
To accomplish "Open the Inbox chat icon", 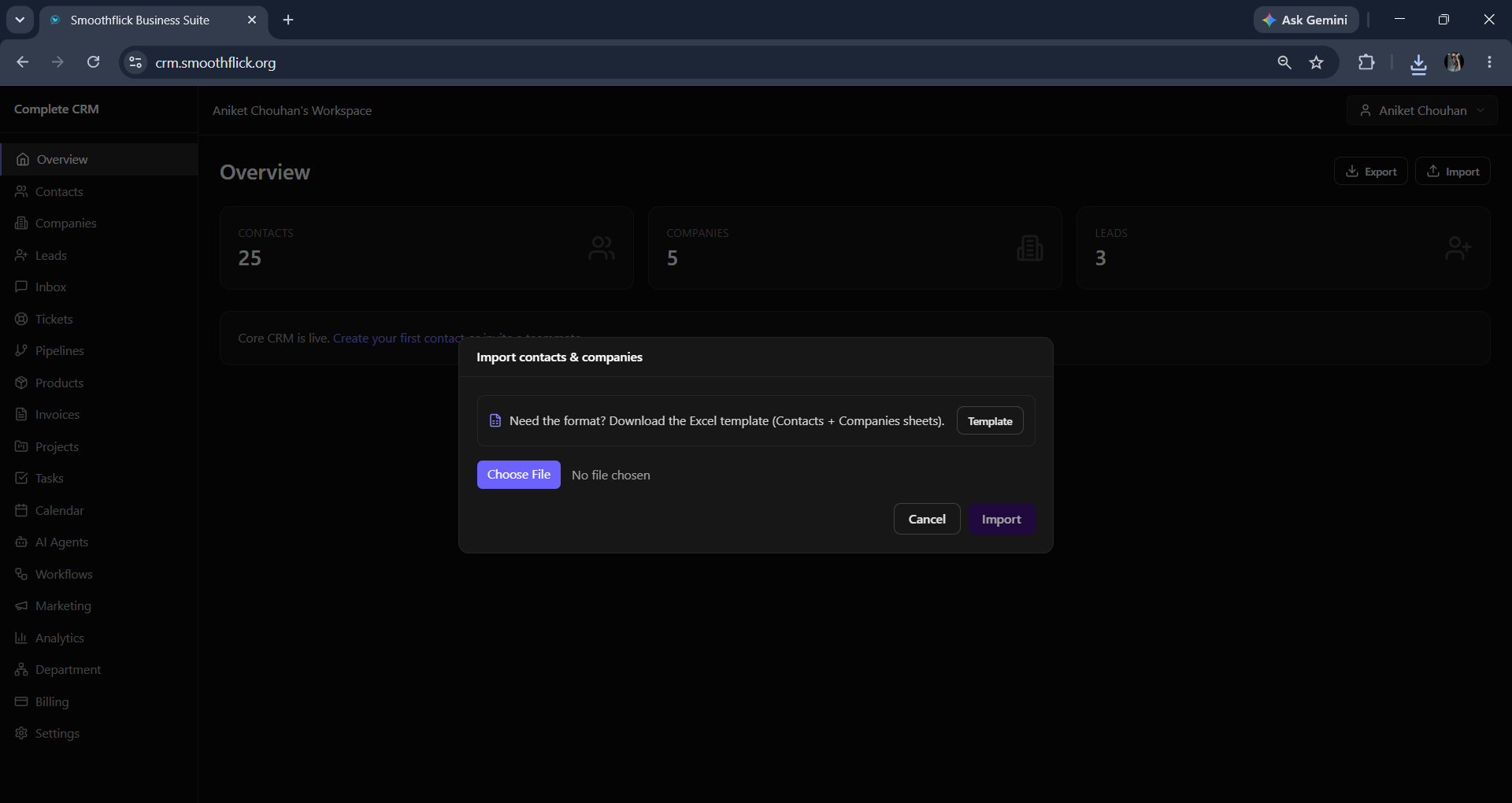I will [x=21, y=287].
